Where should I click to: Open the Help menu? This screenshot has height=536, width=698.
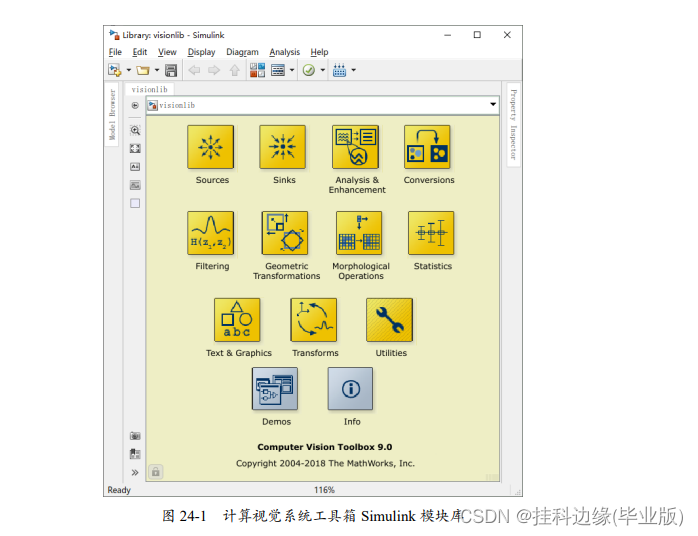coord(319,52)
